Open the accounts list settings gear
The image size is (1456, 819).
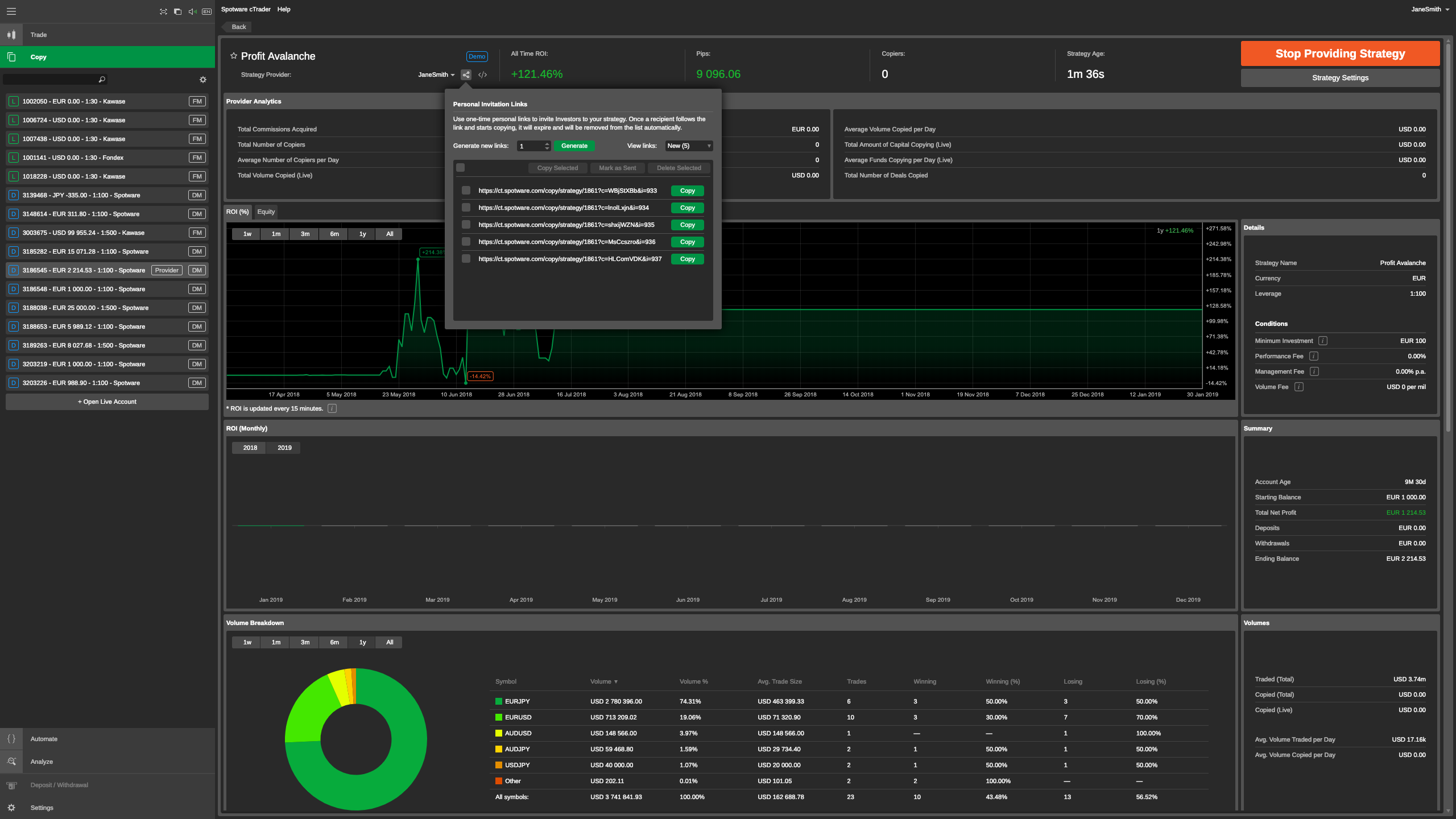203,80
